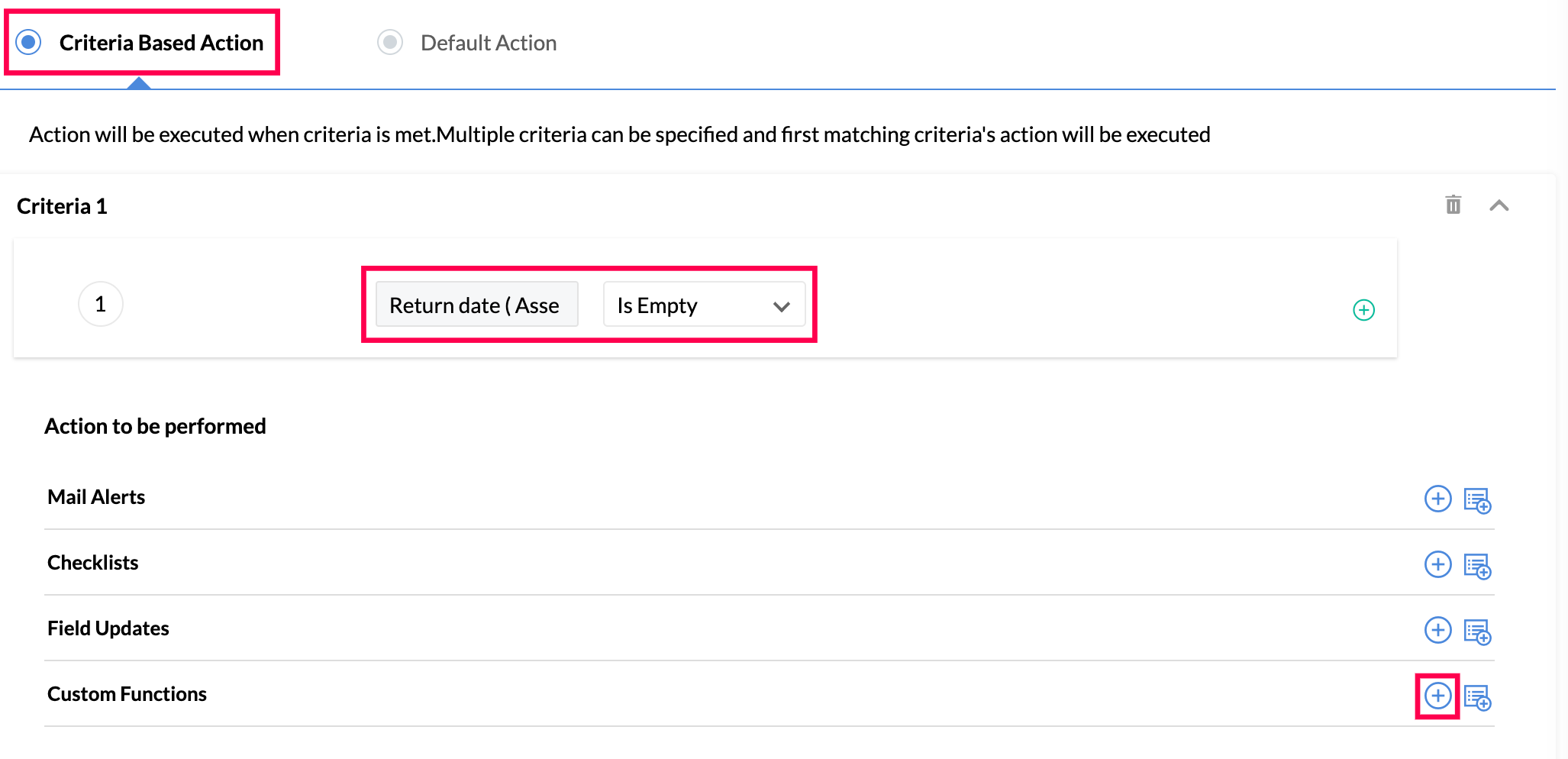The image size is (1568, 759).
Task: Click the Default Action label
Action: [489, 43]
